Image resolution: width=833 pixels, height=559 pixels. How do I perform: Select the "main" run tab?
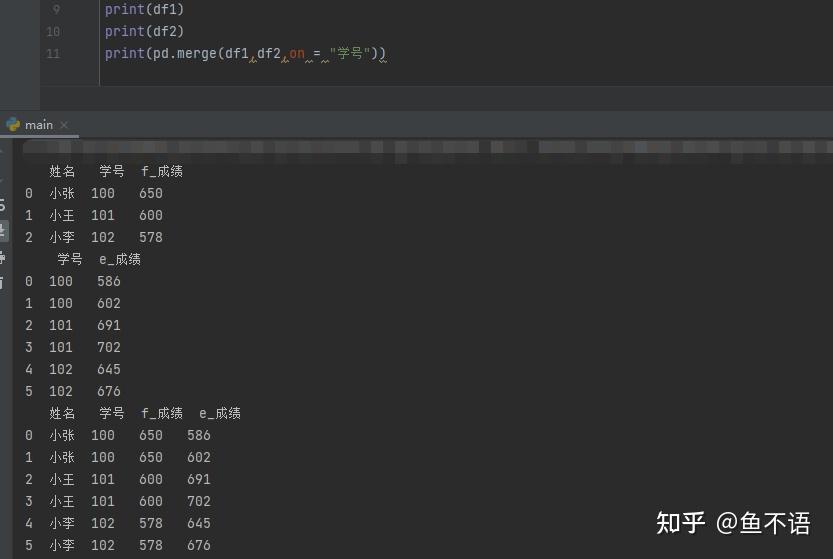[x=38, y=125]
